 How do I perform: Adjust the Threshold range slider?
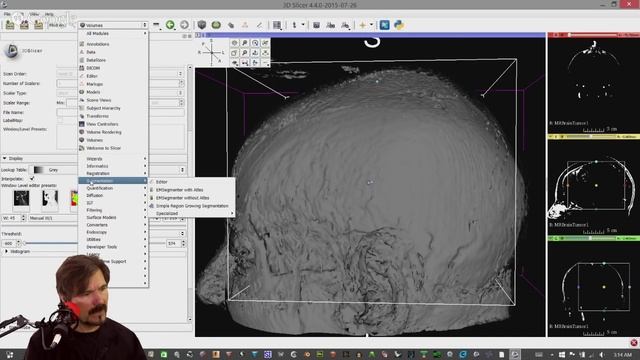pos(95,243)
